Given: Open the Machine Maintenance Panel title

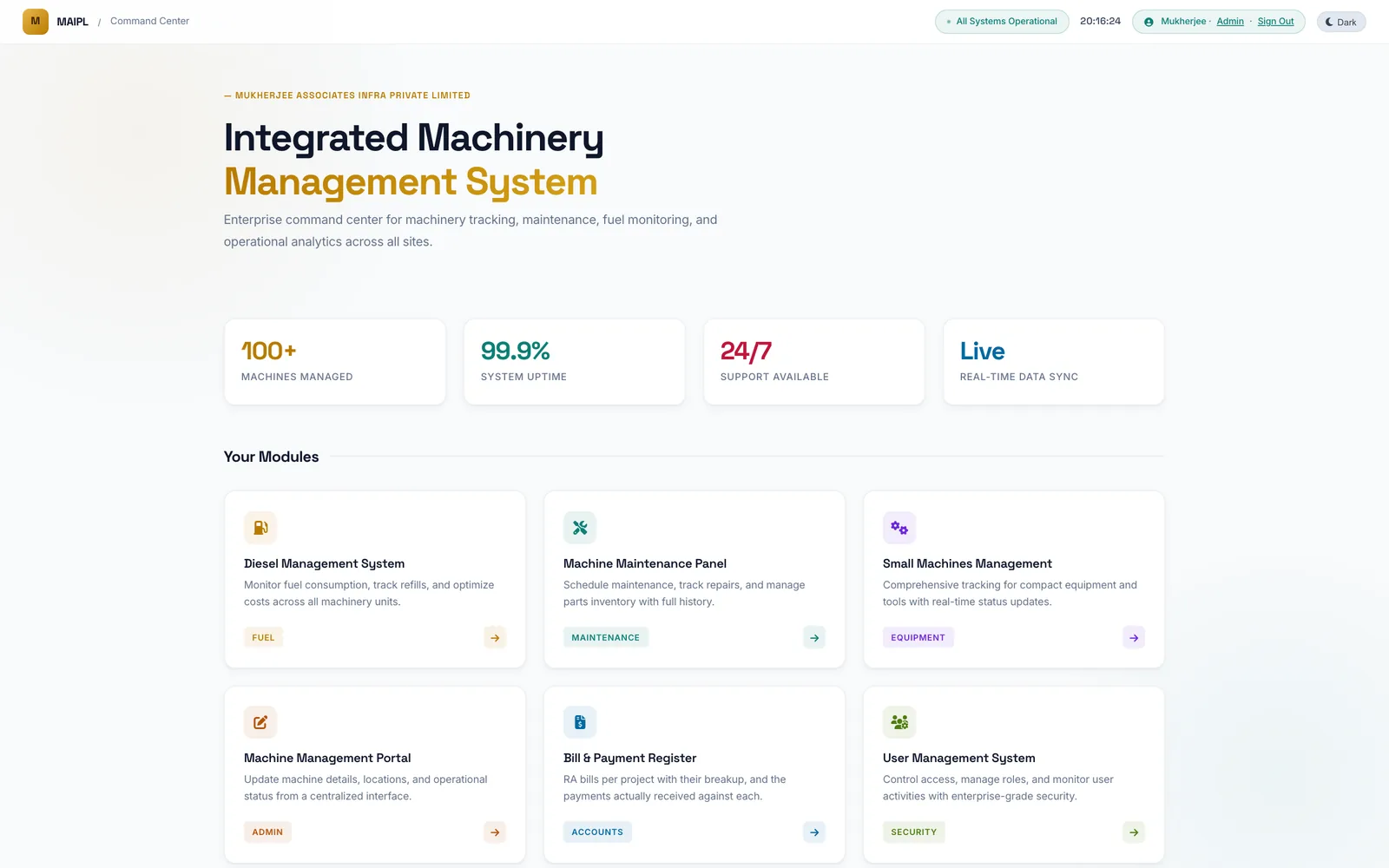Looking at the screenshot, I should (x=645, y=563).
